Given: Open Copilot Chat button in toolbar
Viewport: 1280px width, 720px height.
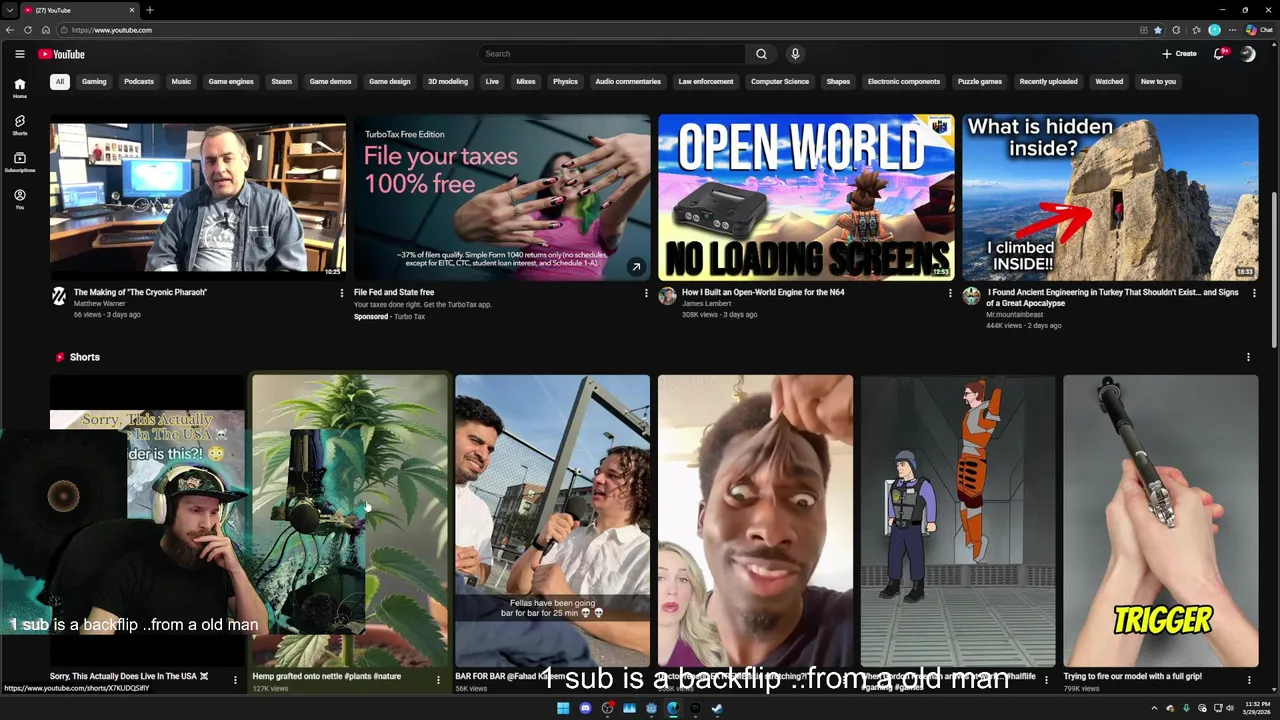Looking at the screenshot, I should [1258, 30].
